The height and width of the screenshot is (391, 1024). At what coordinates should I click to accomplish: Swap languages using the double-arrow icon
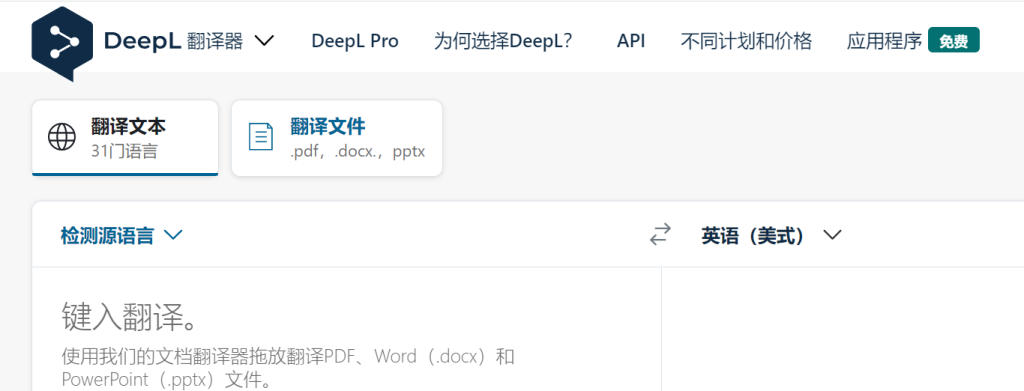tap(660, 234)
